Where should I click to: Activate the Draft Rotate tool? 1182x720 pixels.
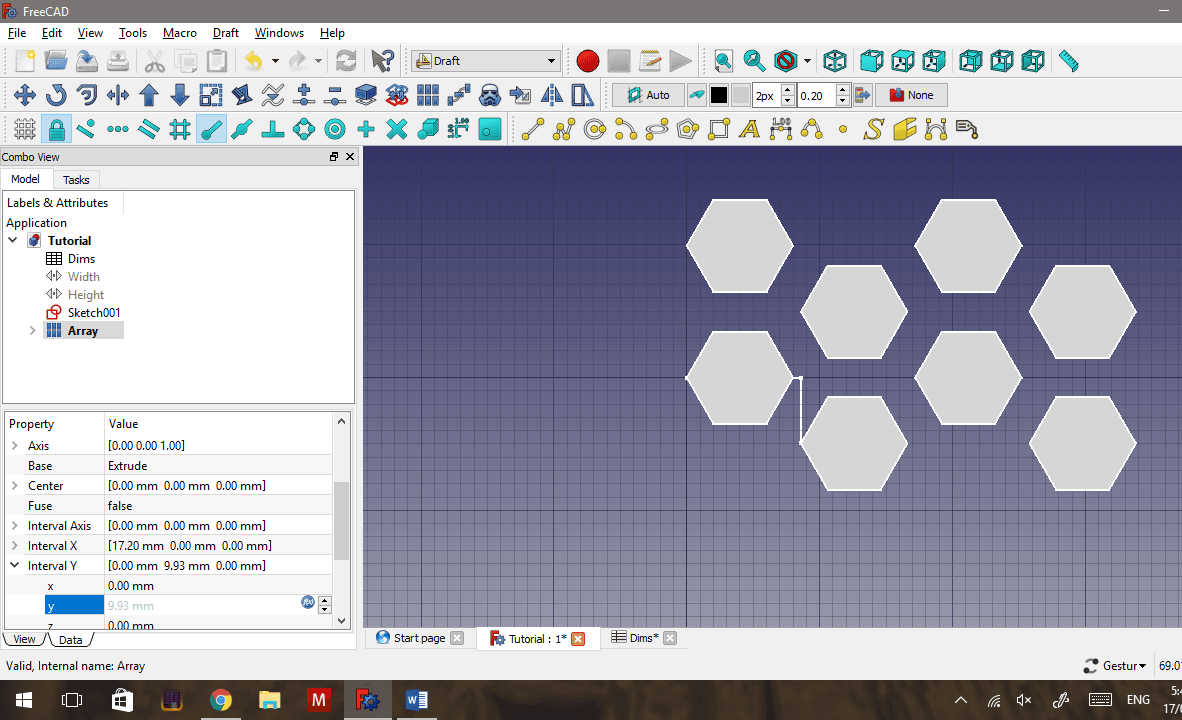point(57,94)
